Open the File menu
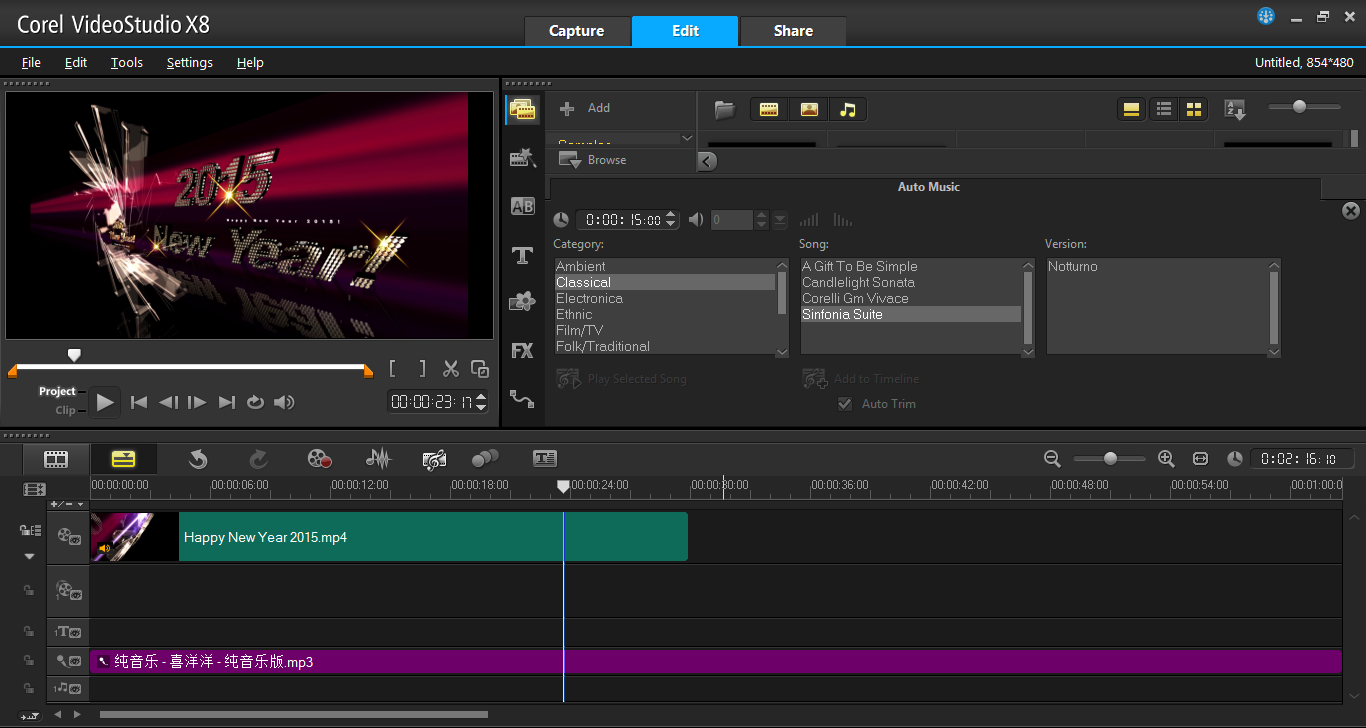 [31, 62]
